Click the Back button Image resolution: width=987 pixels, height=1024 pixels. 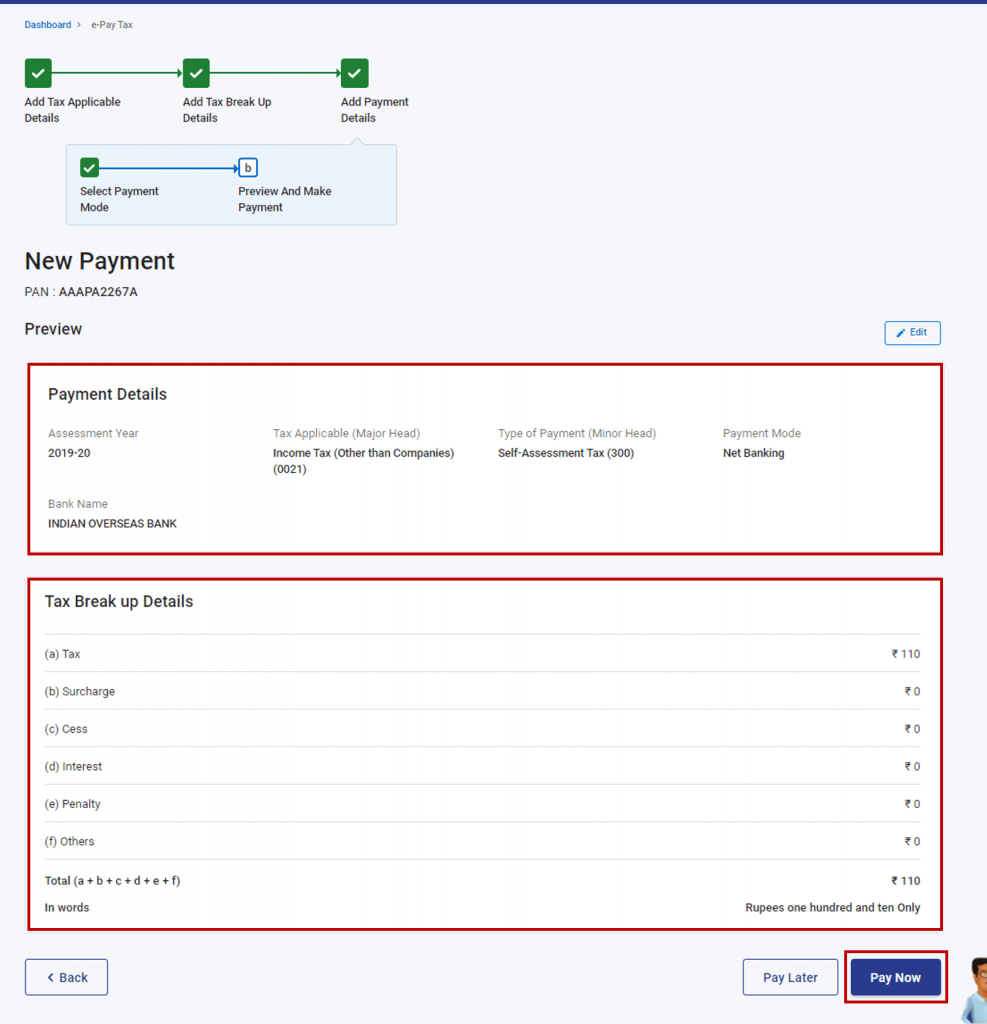click(66, 977)
